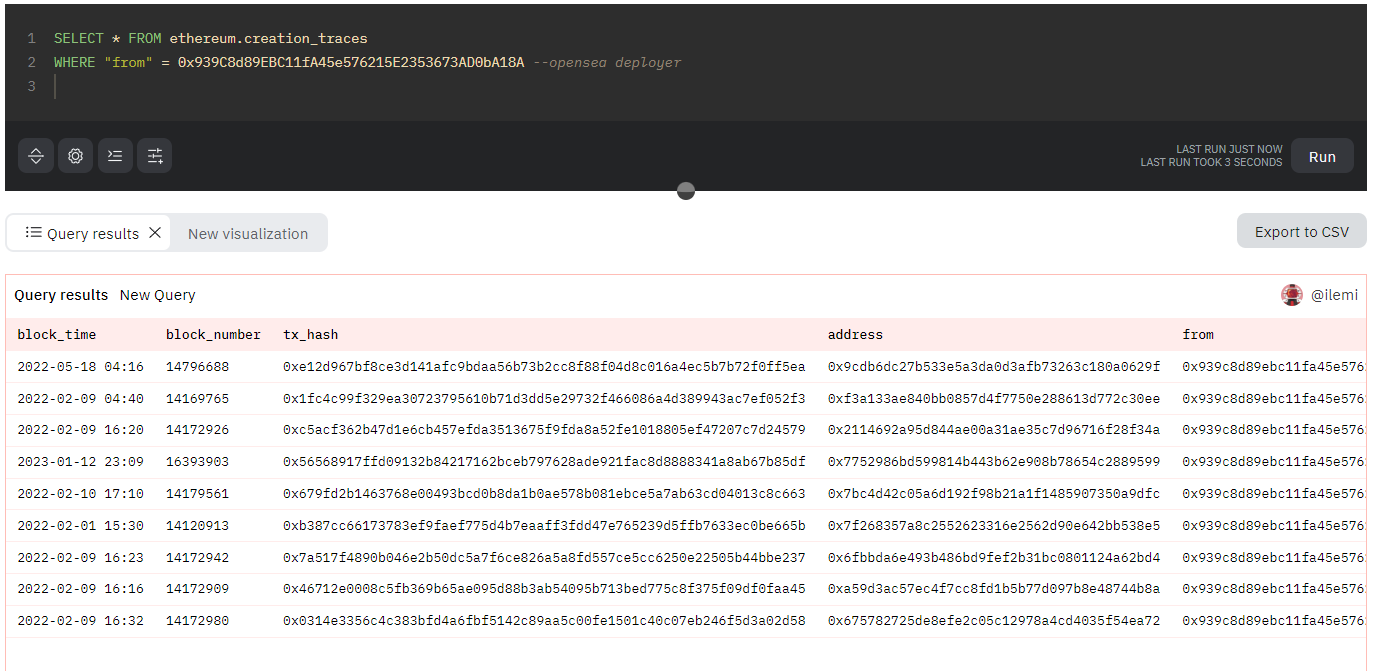Screen dimensions: 1388x671
Task: Open the New visualization tab
Action: 248,233
